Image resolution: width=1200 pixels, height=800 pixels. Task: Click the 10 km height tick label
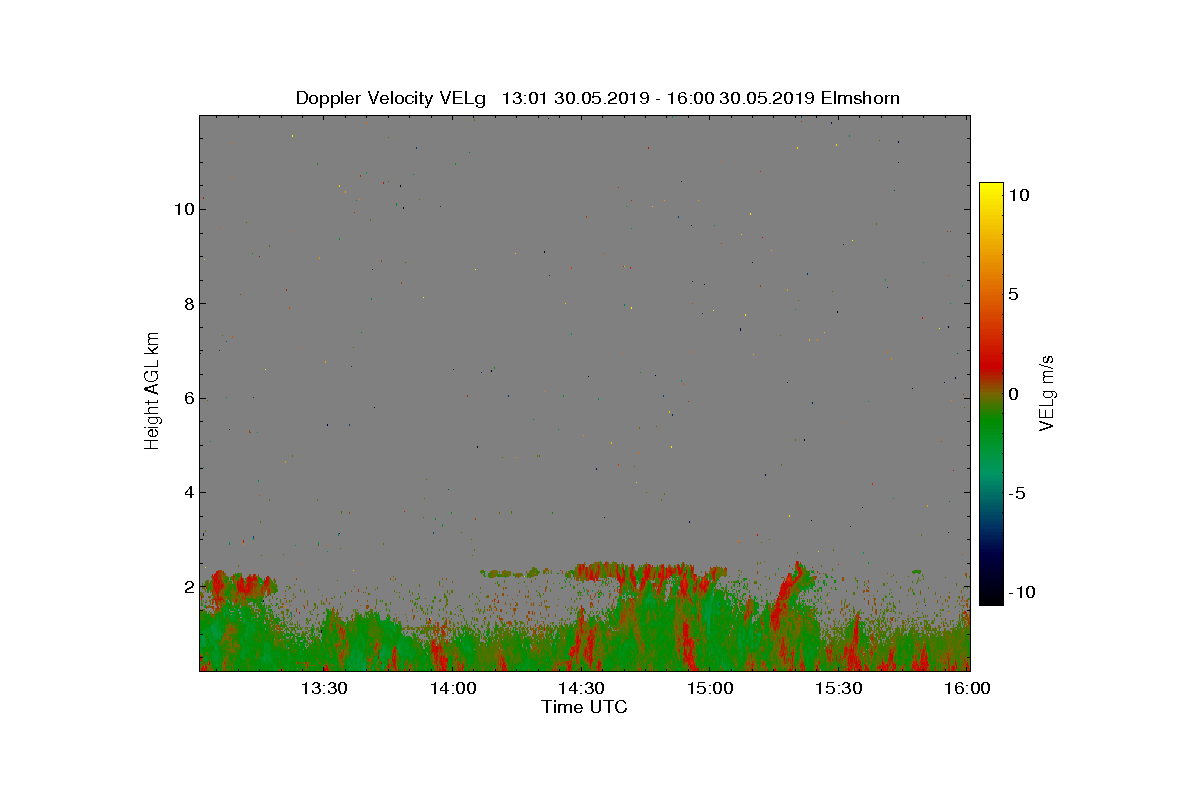pos(183,209)
